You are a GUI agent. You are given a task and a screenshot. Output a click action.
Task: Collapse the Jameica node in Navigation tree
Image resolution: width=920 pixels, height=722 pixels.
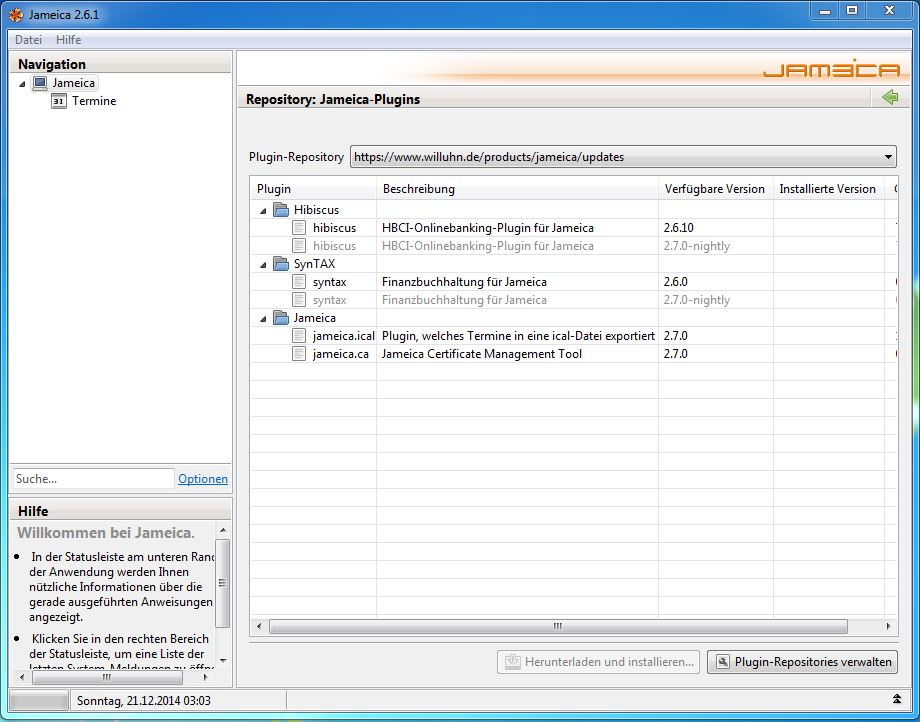[22, 84]
